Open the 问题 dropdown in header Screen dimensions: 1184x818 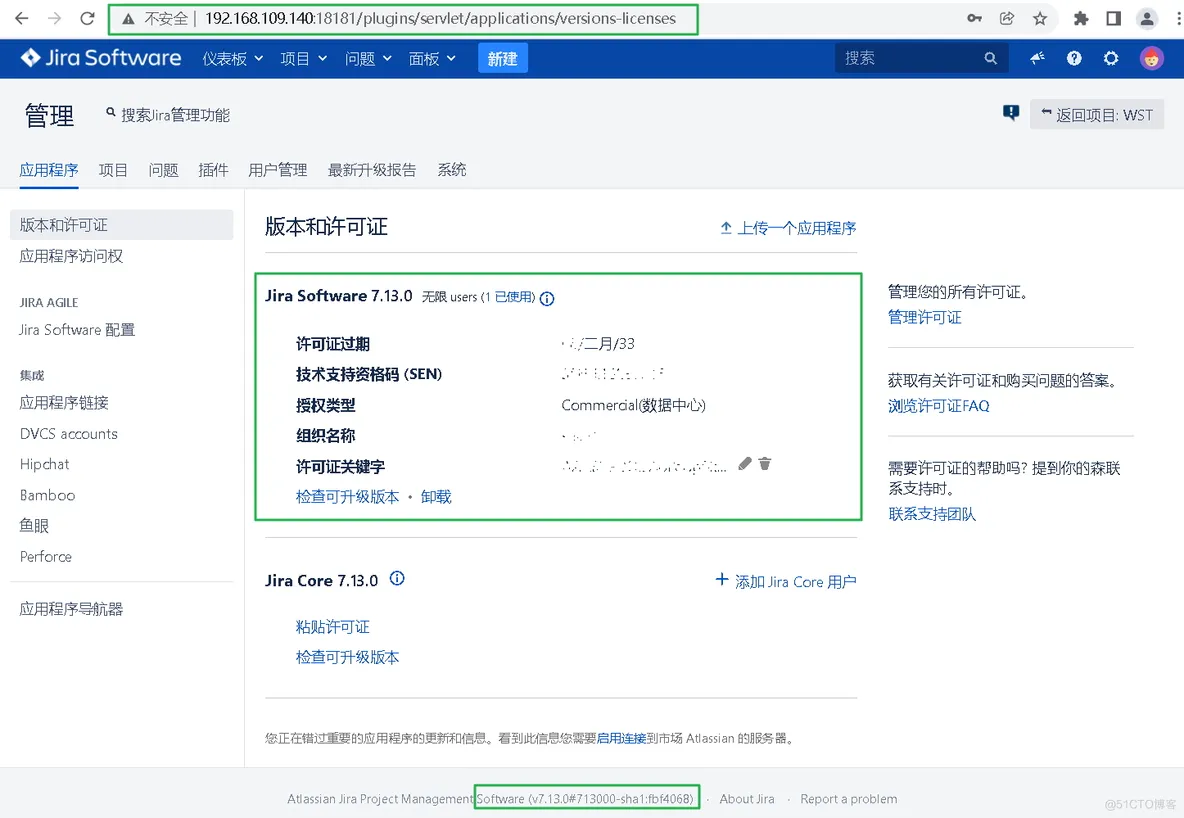[368, 58]
